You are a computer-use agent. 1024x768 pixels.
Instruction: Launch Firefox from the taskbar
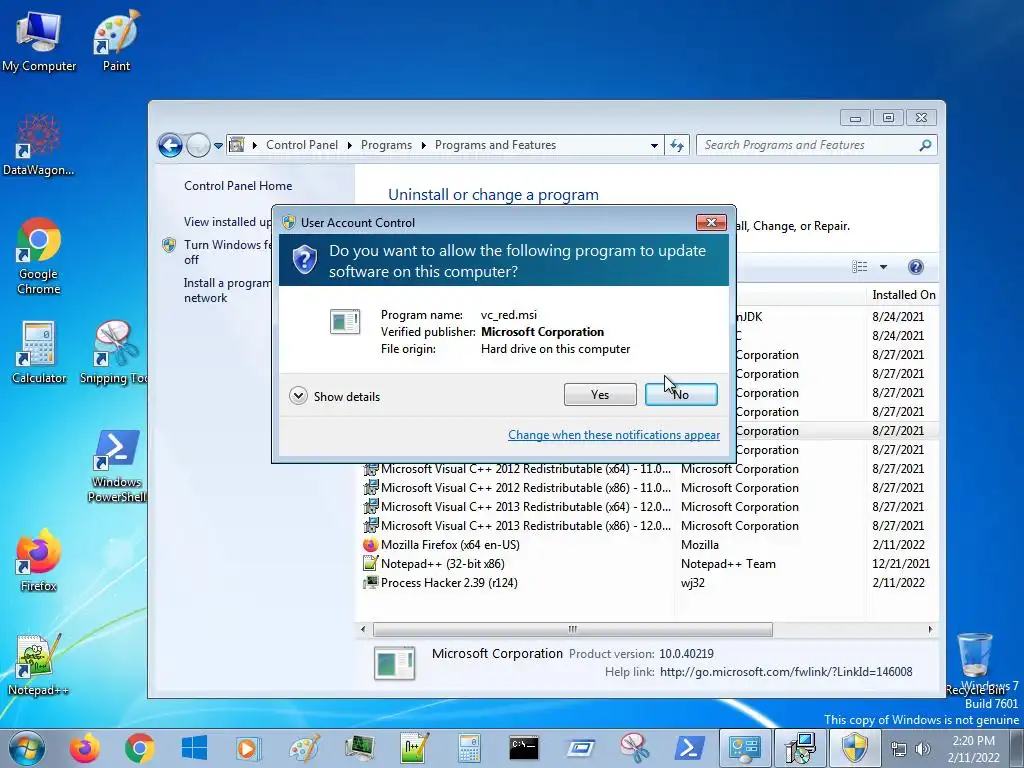84,748
